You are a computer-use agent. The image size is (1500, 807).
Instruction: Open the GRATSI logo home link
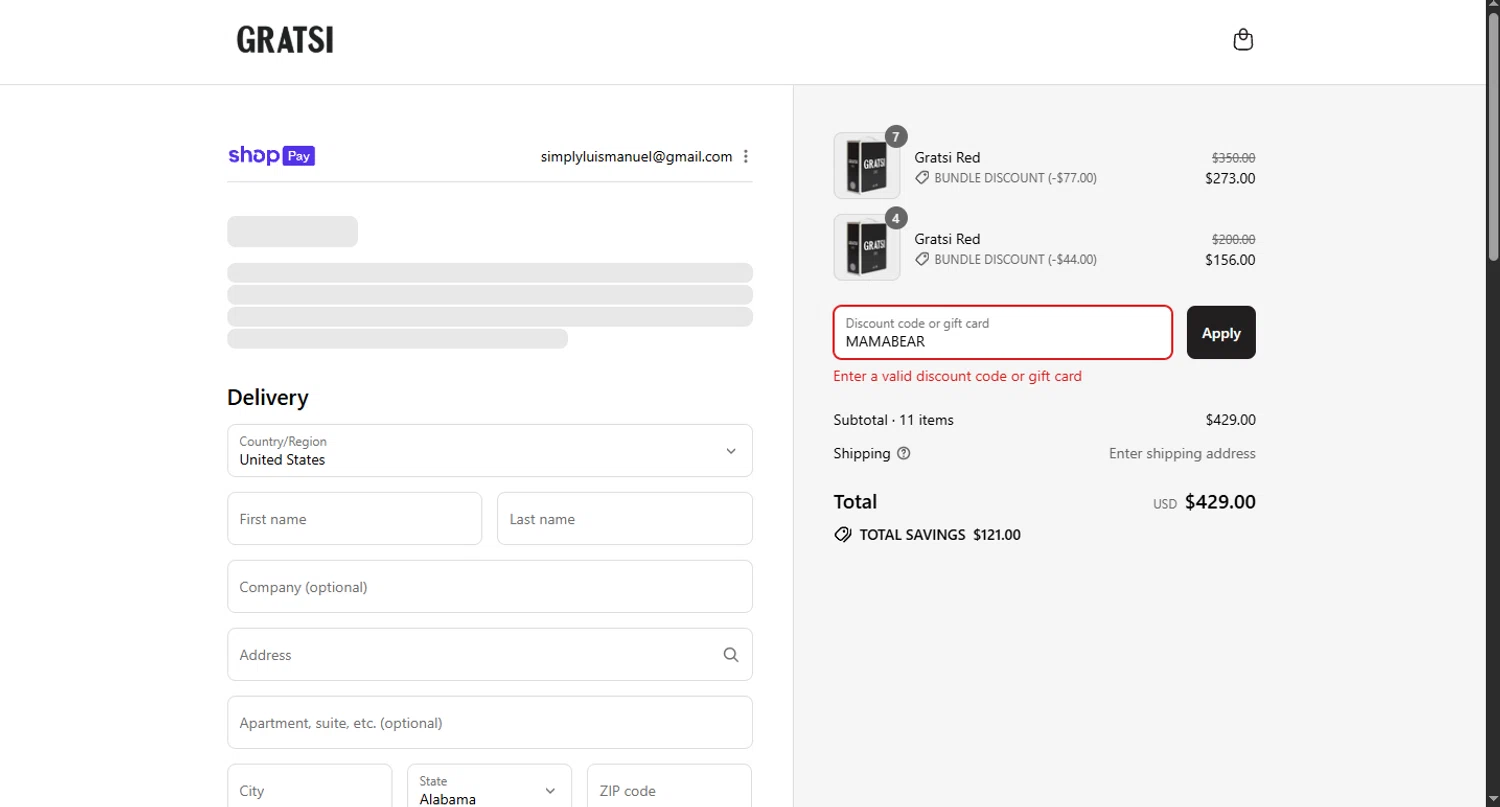pyautogui.click(x=285, y=40)
